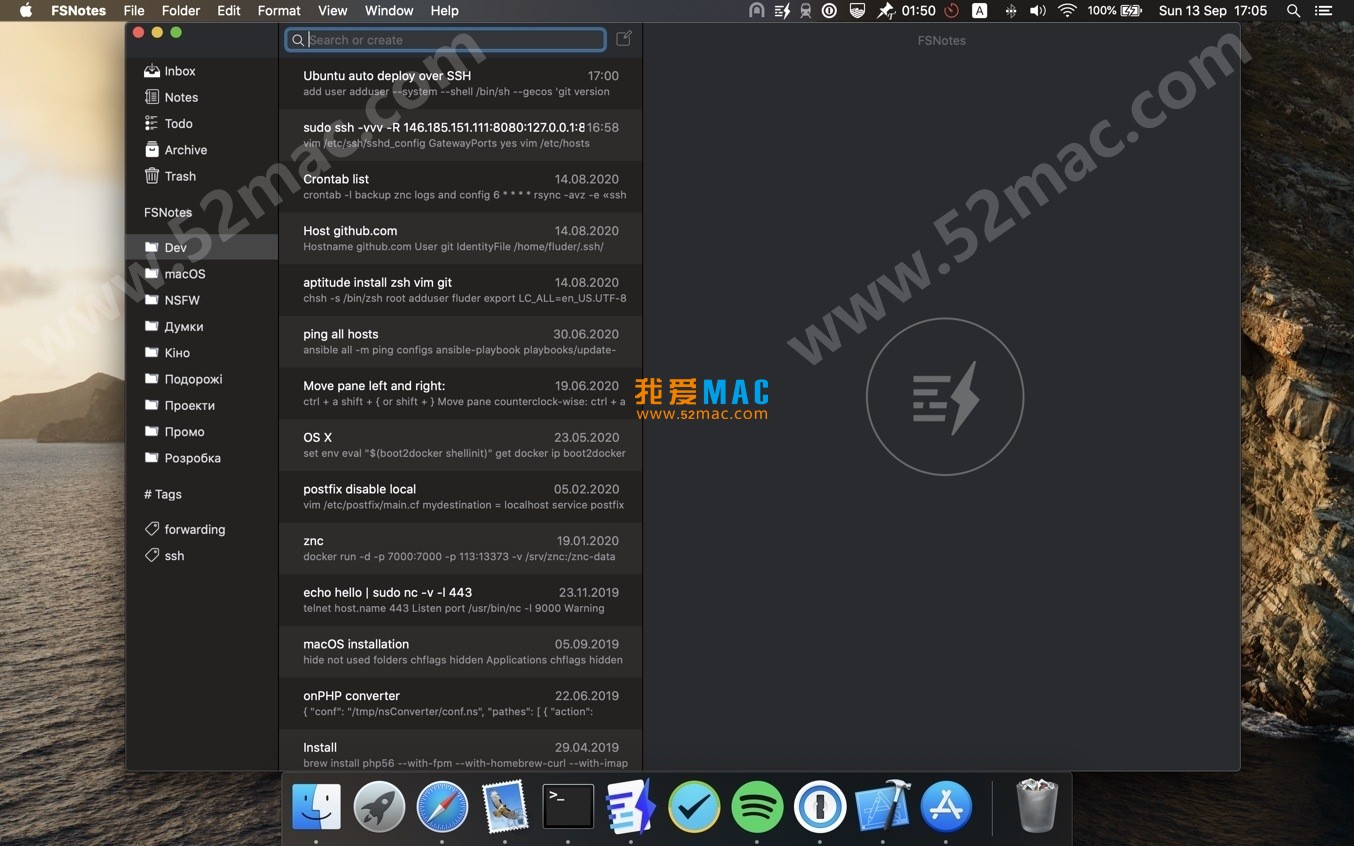The width and height of the screenshot is (1354, 846).
Task: Open the Кіно folder
Action: (x=201, y=353)
